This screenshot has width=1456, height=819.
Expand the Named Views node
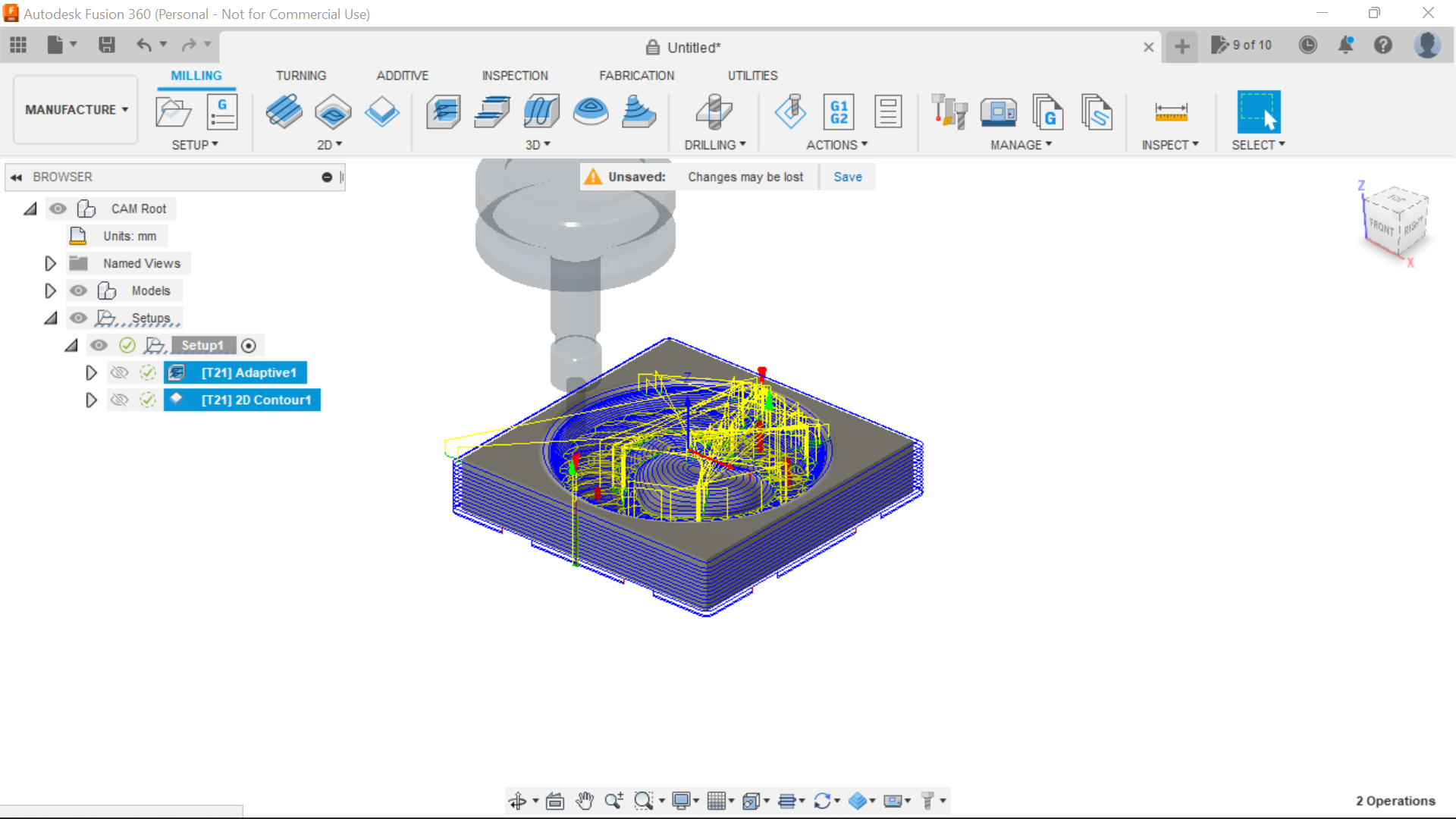point(50,263)
